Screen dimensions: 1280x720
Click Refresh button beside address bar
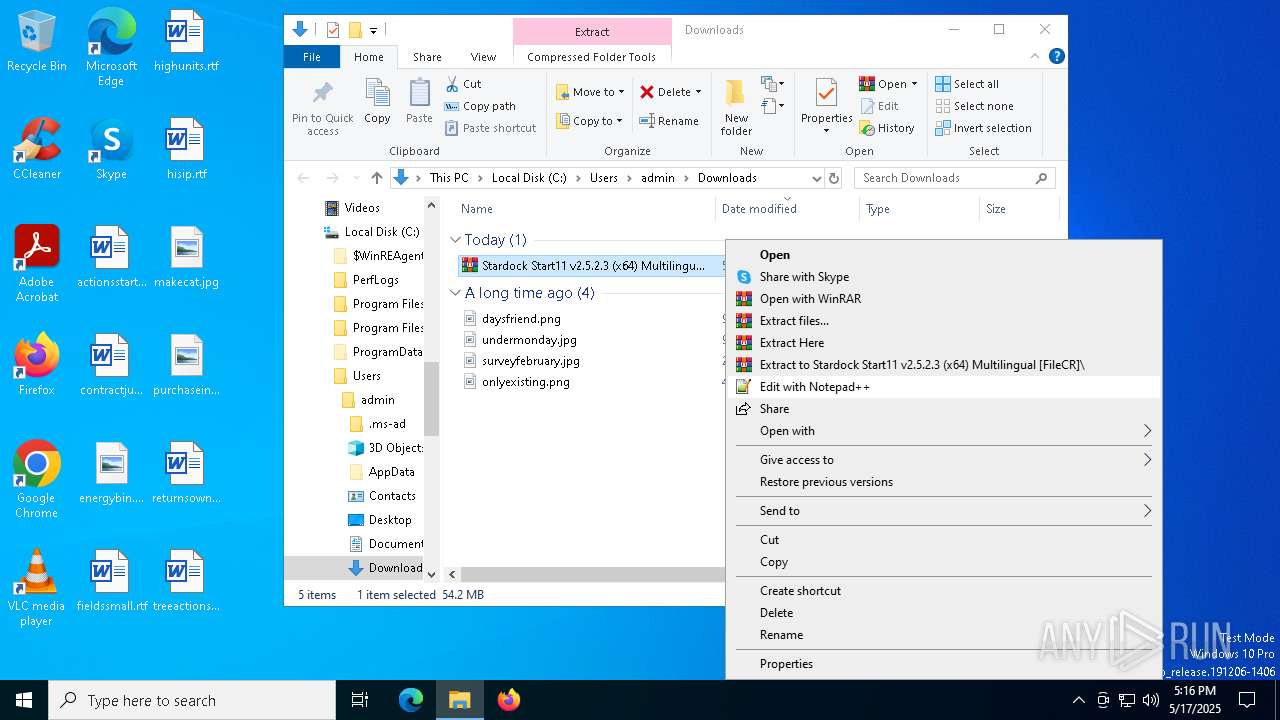(834, 178)
